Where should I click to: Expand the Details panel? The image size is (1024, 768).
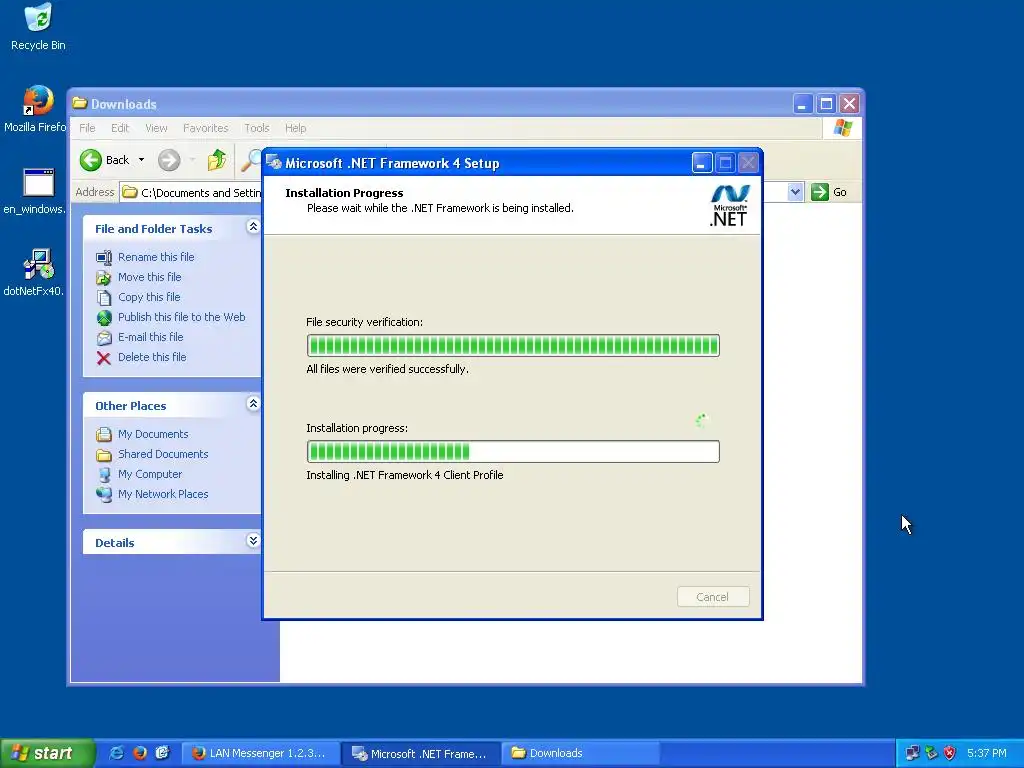click(253, 541)
